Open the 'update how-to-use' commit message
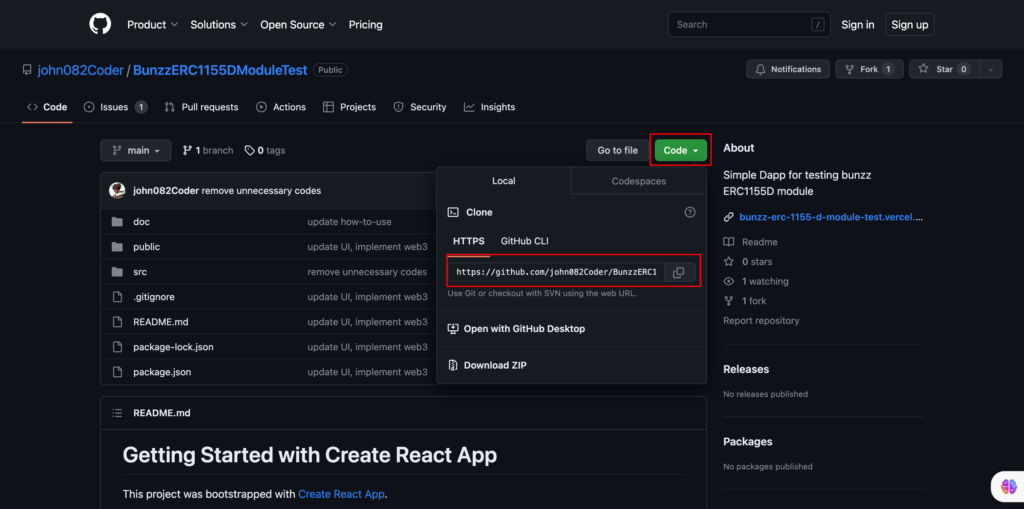This screenshot has height=509, width=1024. coord(349,222)
